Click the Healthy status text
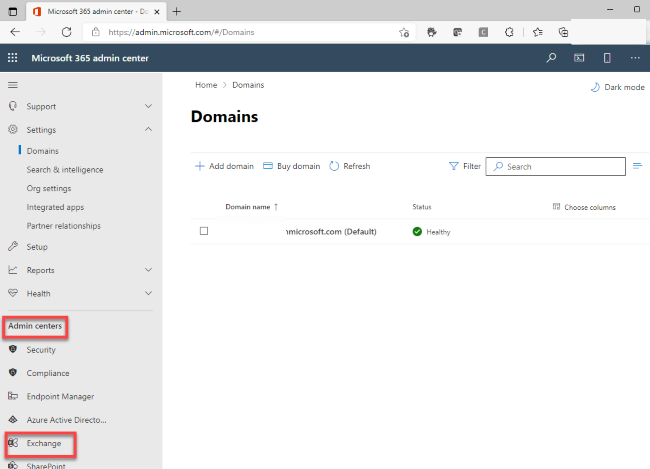 (x=438, y=232)
